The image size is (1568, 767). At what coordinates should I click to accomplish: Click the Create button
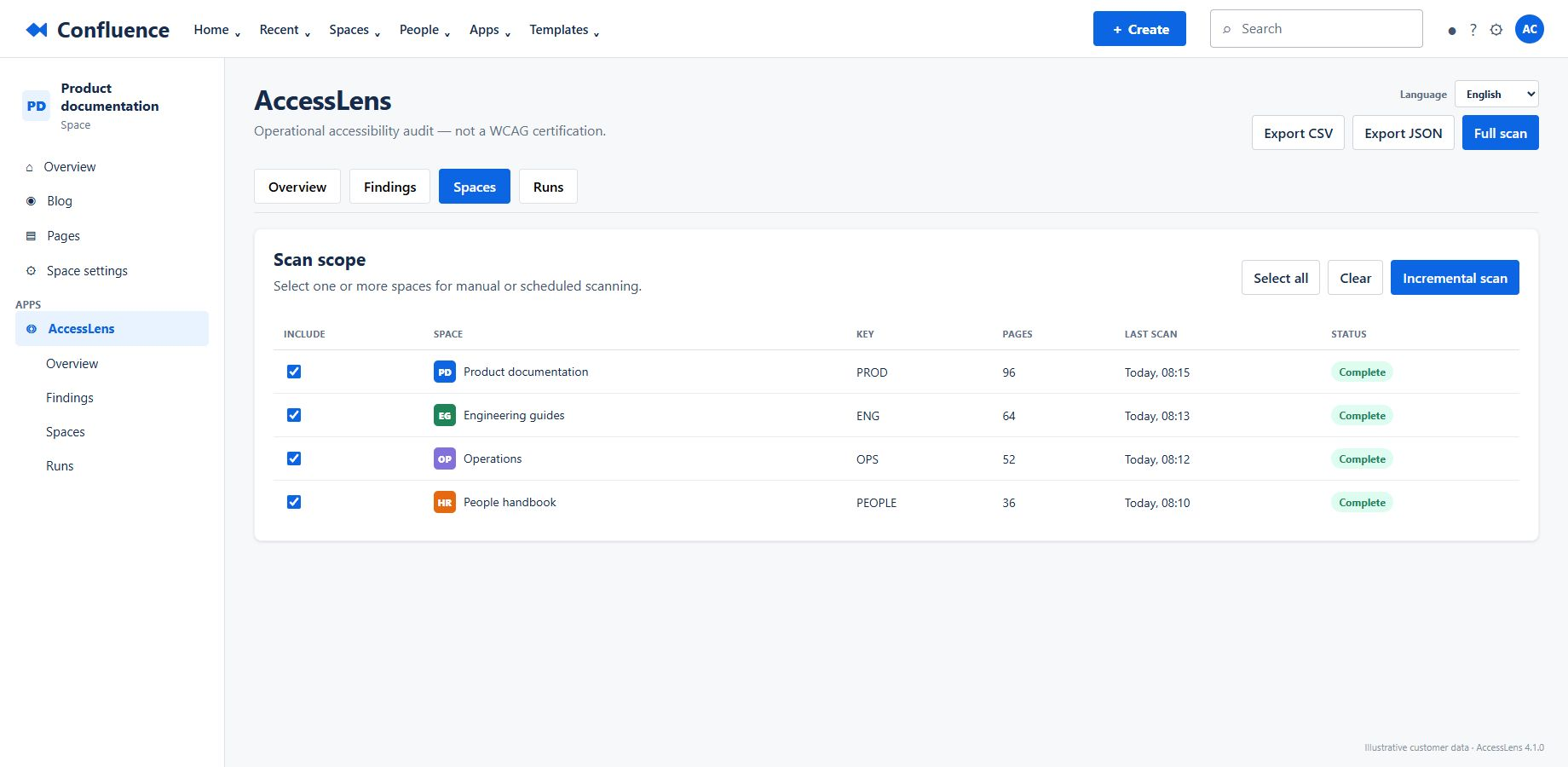[1139, 29]
